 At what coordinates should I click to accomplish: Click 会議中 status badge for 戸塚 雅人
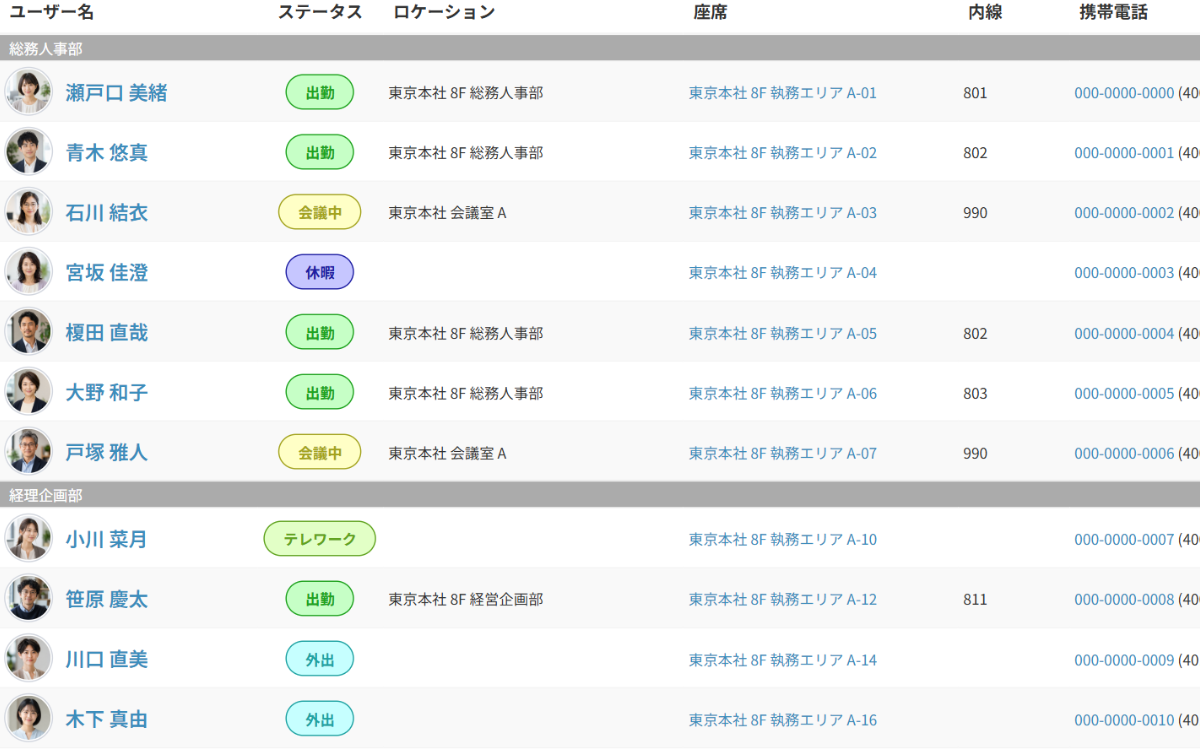pos(320,452)
